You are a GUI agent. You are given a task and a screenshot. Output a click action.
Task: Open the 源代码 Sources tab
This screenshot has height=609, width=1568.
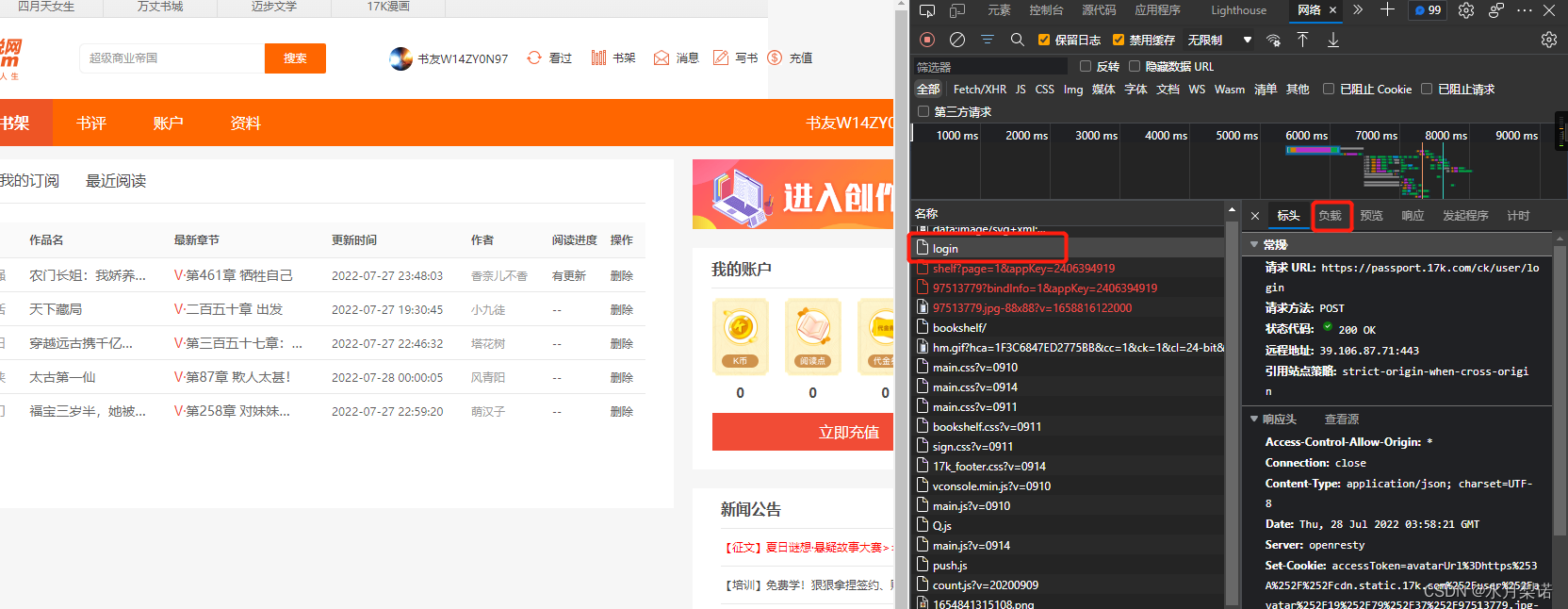(x=1099, y=10)
